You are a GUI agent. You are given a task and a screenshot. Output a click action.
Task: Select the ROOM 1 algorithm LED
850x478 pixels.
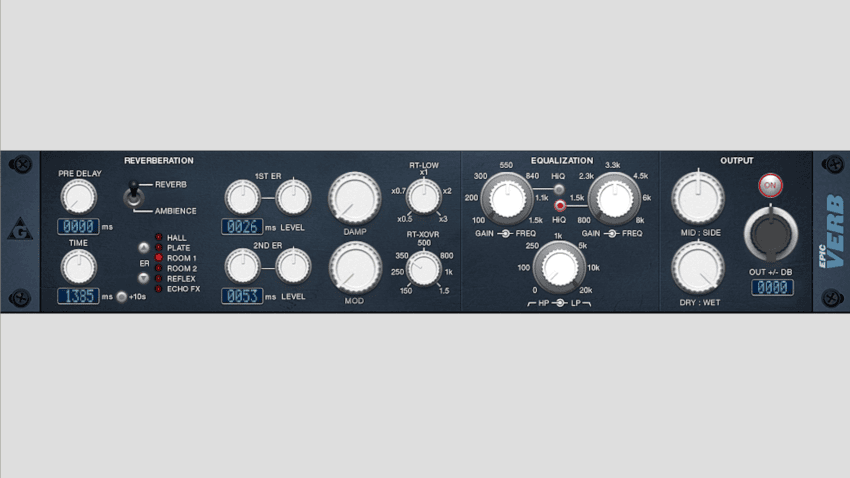click(159, 258)
